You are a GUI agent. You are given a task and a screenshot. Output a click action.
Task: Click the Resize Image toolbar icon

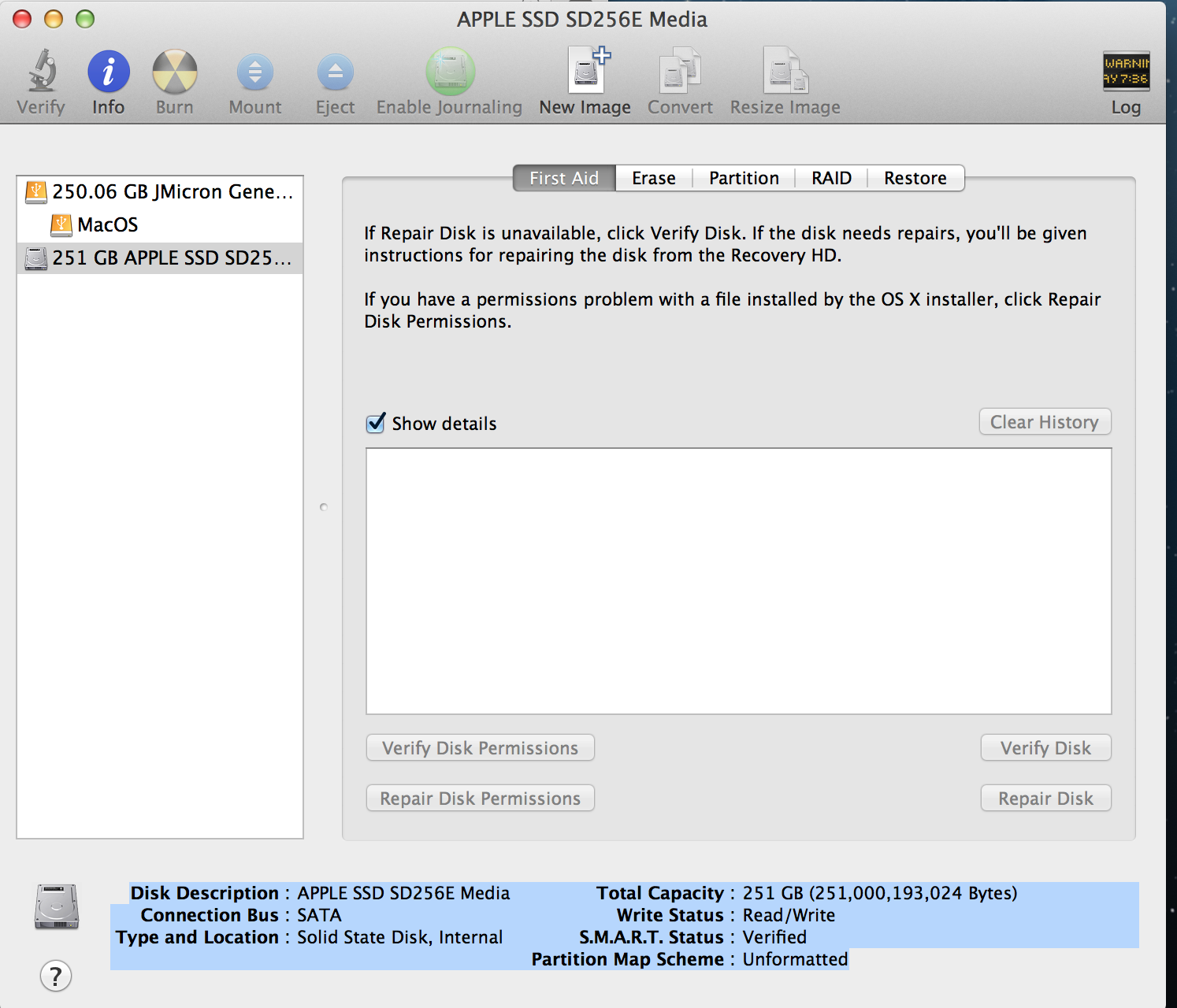pyautogui.click(x=785, y=70)
